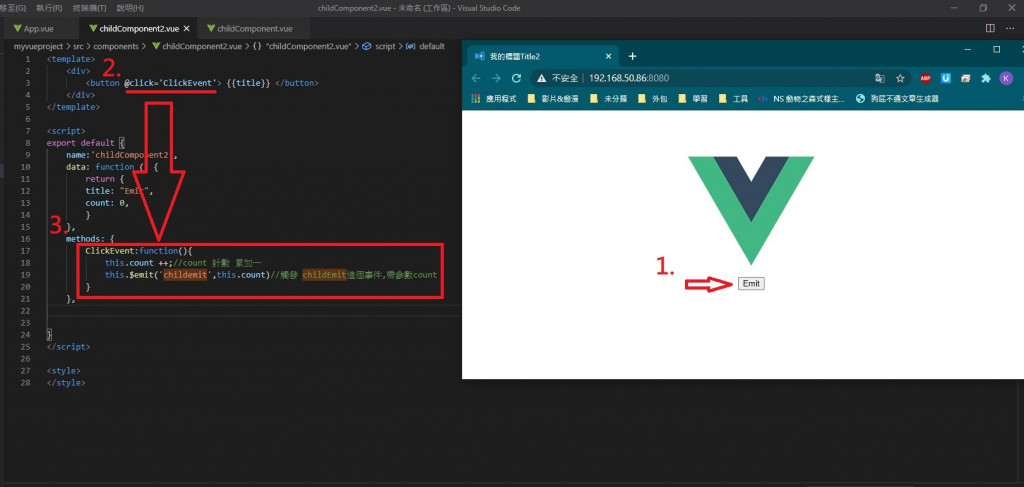Open the K profile avatar
Viewport: 1024px width, 487px height.
click(x=1005, y=78)
